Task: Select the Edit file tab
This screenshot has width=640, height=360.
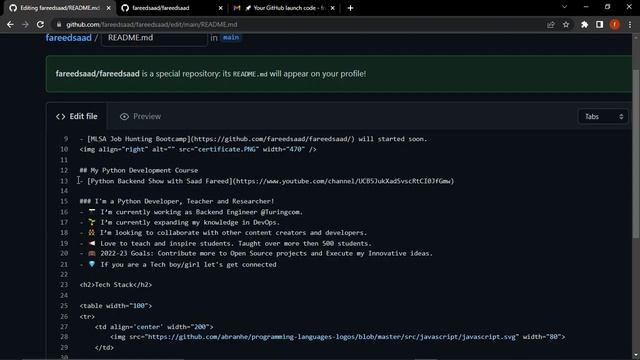Action: tap(77, 117)
